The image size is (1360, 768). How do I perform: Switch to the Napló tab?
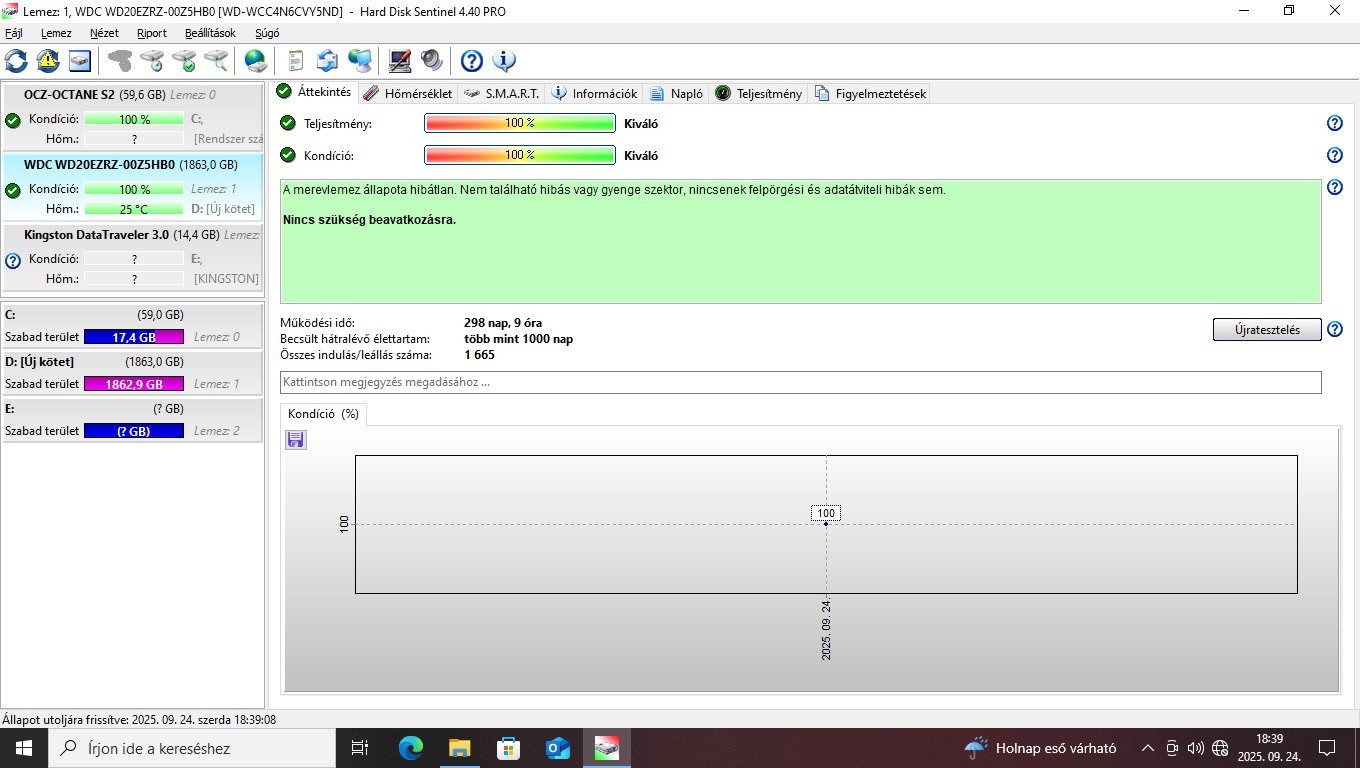(x=676, y=93)
